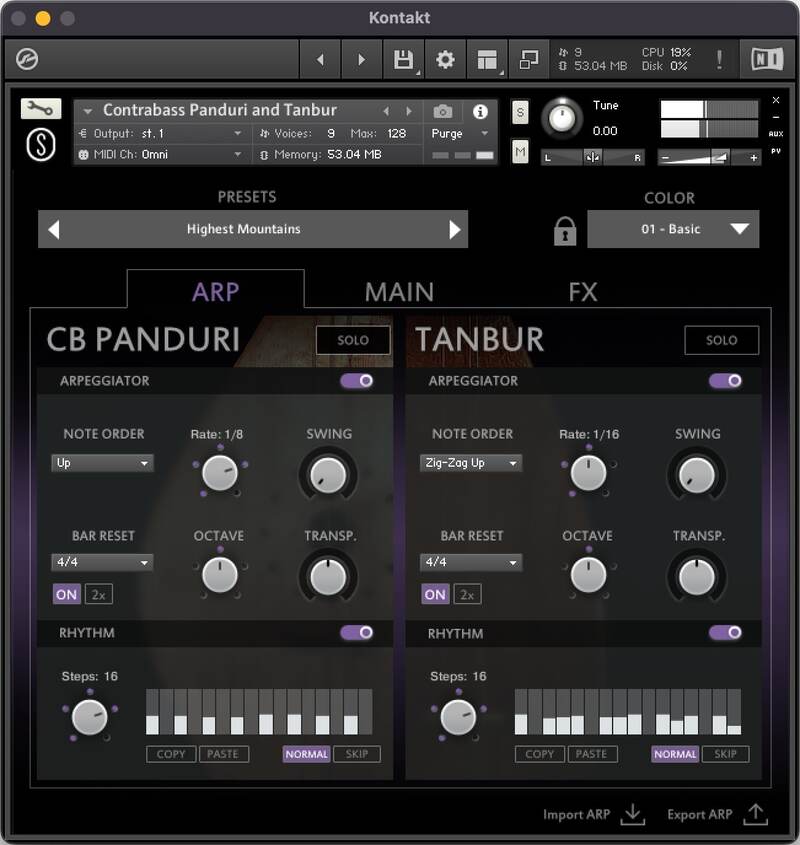Viewport: 800px width, 845px height.
Task: Switch to the MAIN tab
Action: (398, 291)
